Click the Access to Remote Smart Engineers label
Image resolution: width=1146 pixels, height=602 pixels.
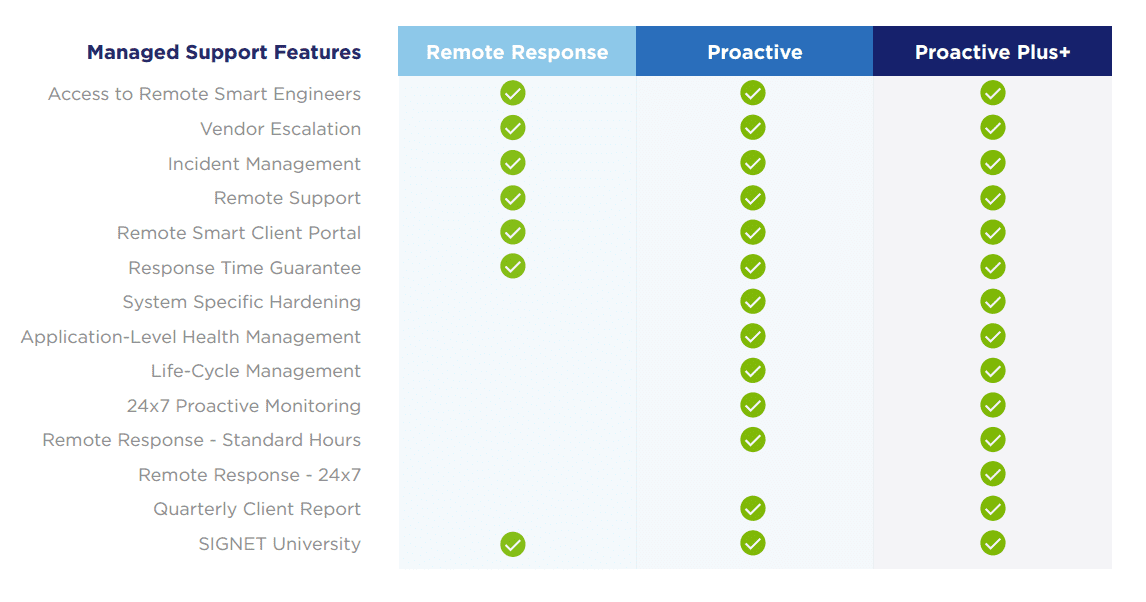coord(205,94)
